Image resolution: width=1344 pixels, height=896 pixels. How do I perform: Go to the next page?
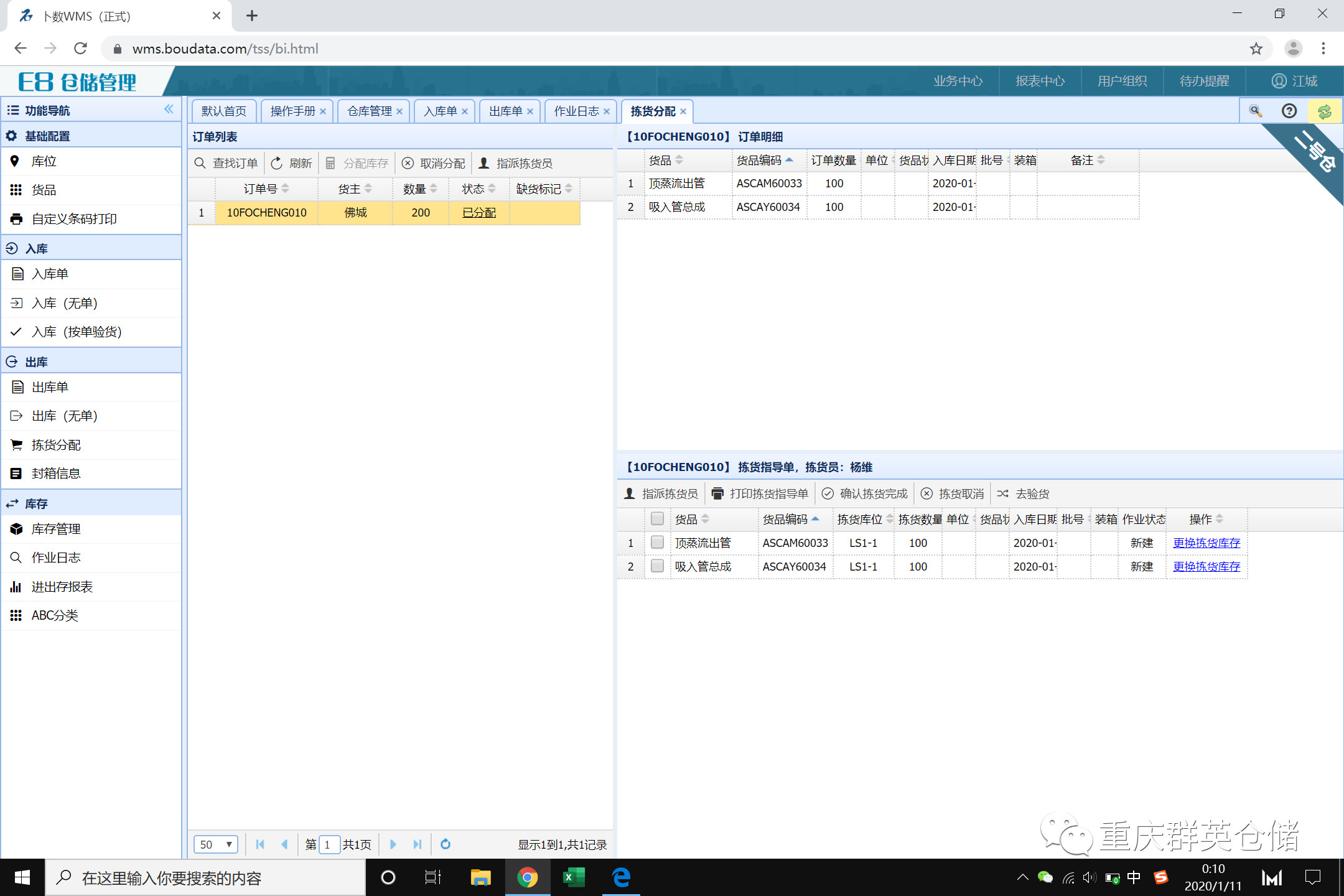(393, 844)
